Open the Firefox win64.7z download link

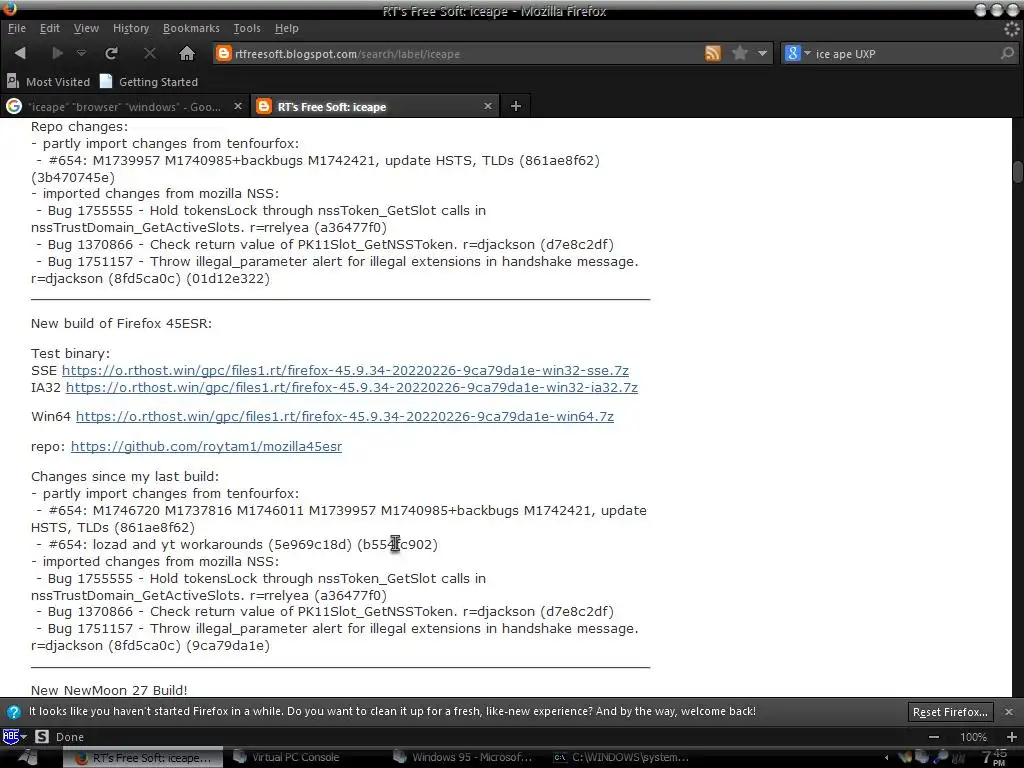pos(345,416)
